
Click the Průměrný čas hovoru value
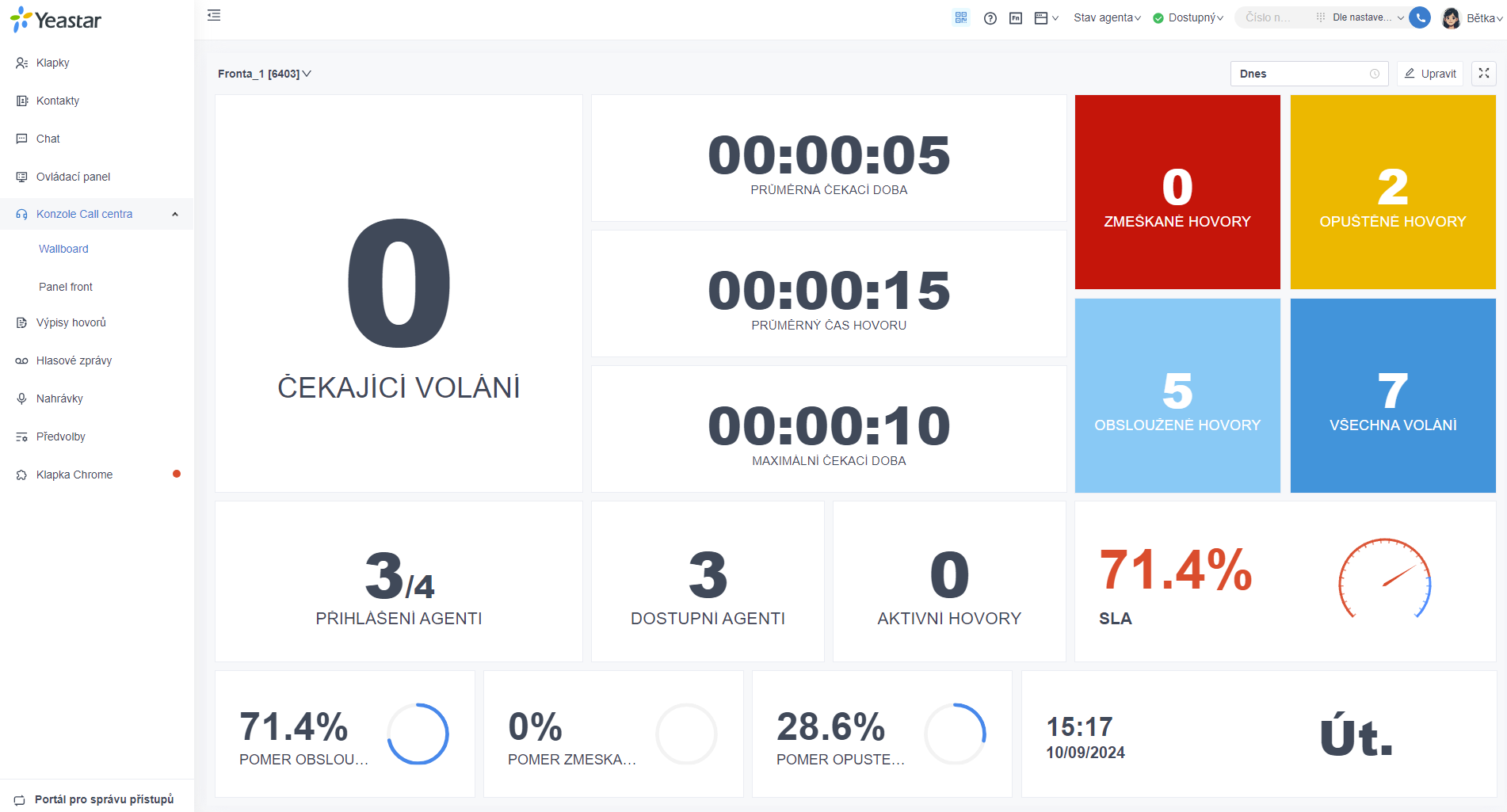829,291
